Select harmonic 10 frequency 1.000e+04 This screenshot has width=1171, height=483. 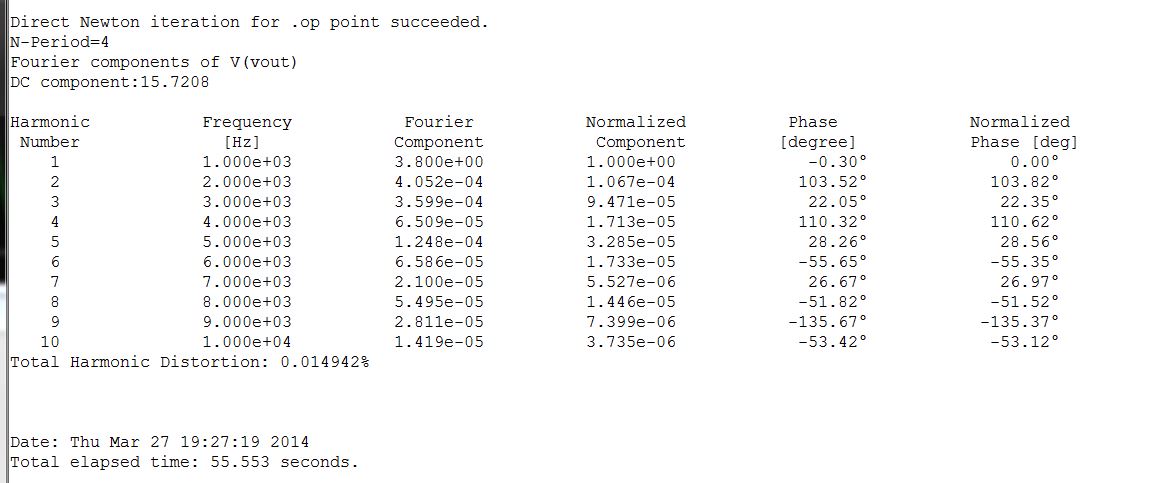tap(247, 342)
